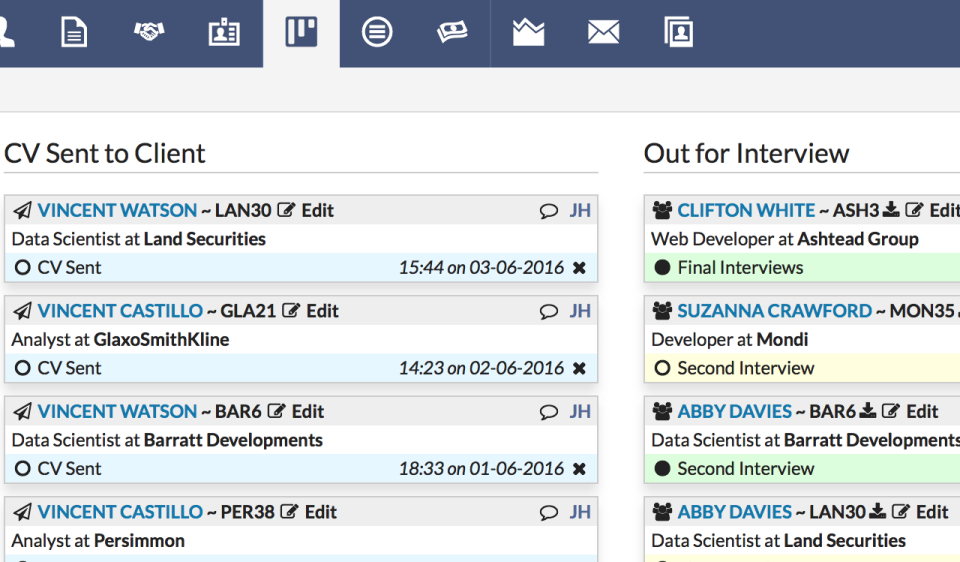Open the area chart reports icon
Screen dimensions: 960x562
(x=528, y=33)
